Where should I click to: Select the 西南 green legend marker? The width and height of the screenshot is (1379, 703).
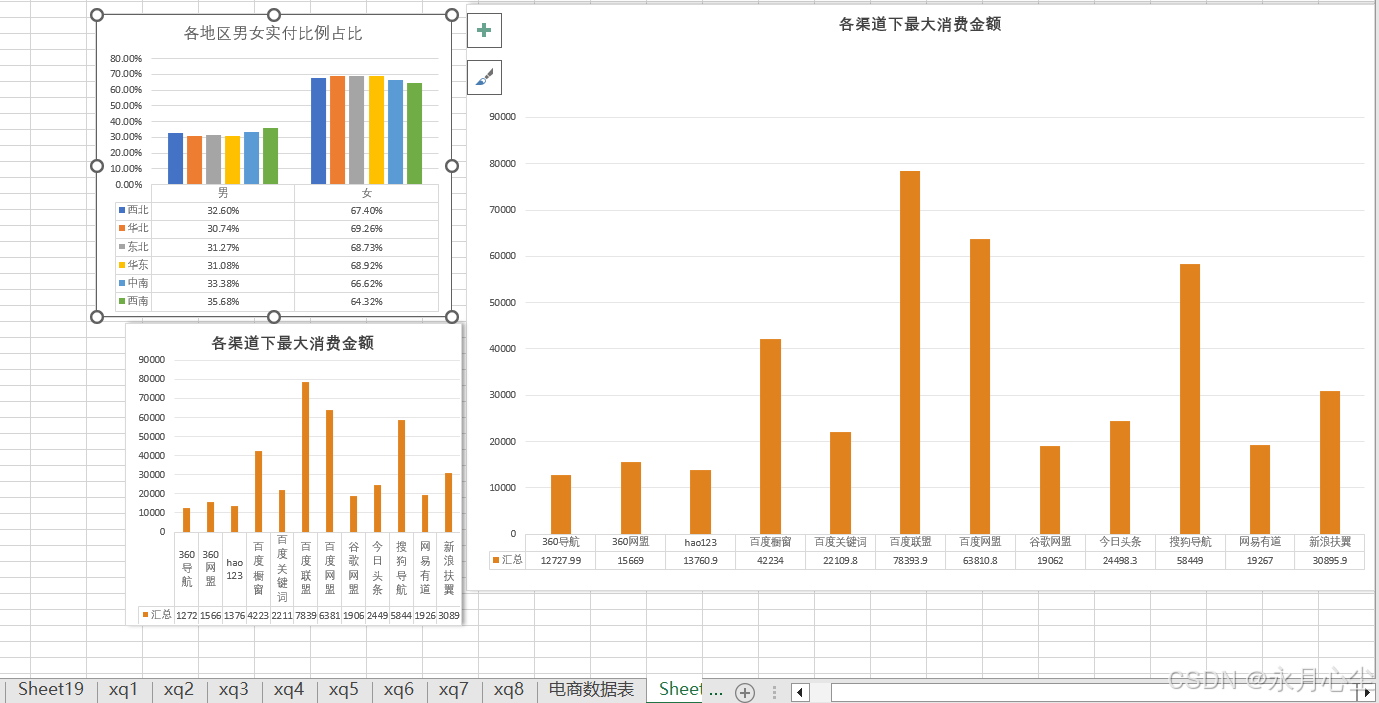tap(122, 301)
